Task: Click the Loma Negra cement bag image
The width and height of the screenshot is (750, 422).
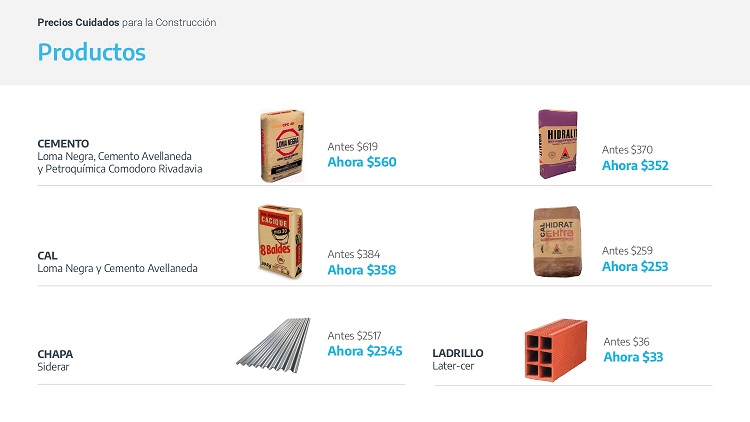Action: 282,145
